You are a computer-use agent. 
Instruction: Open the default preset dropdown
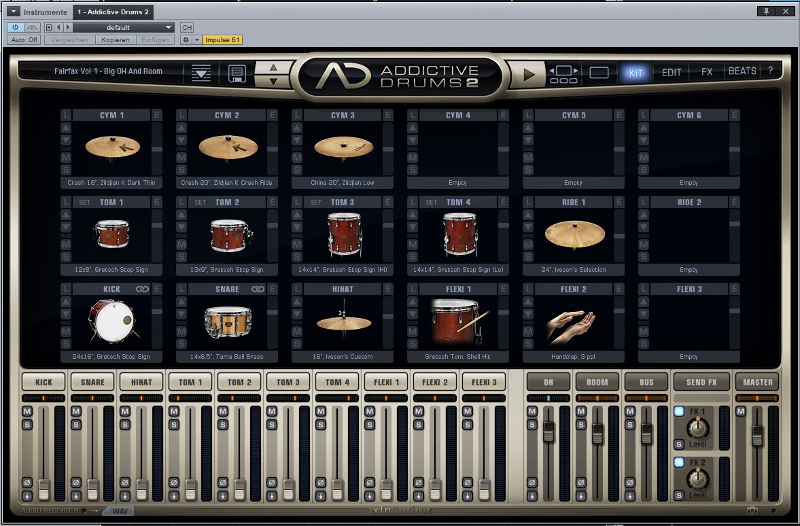[x=124, y=28]
